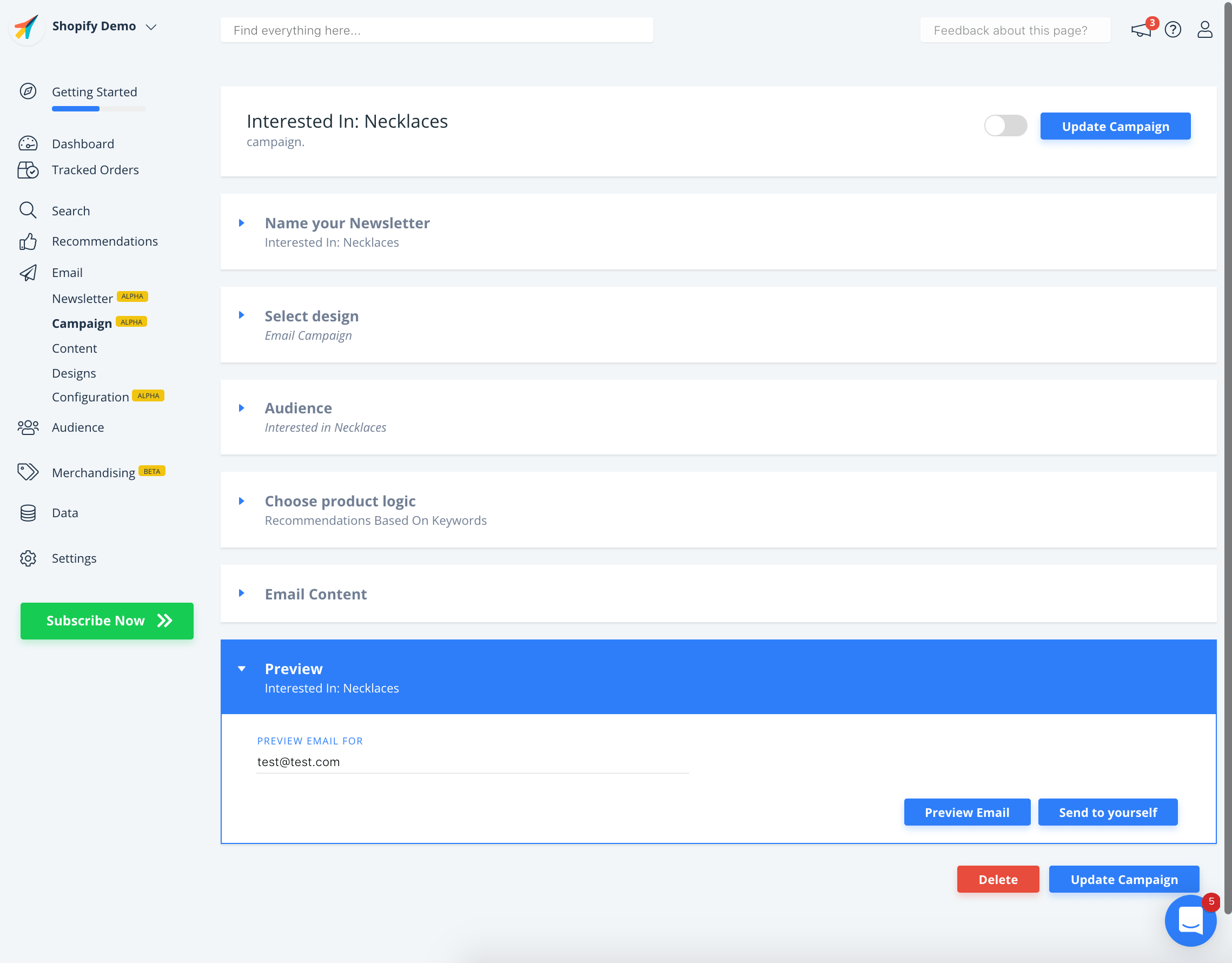Click the Preview Email button
Screen dimensions: 1232x963
click(966, 812)
